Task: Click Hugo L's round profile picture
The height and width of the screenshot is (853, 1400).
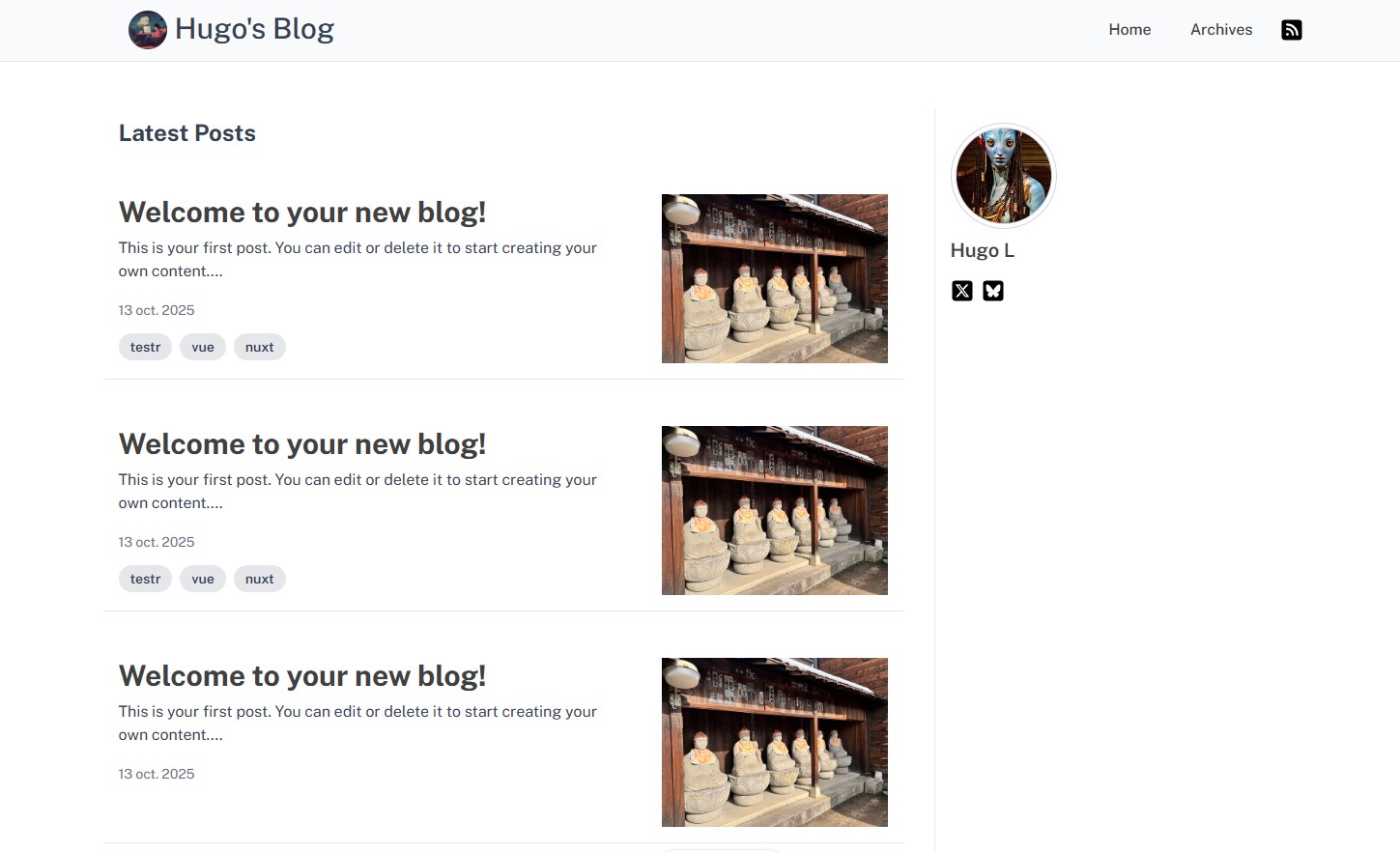Action: [1004, 176]
